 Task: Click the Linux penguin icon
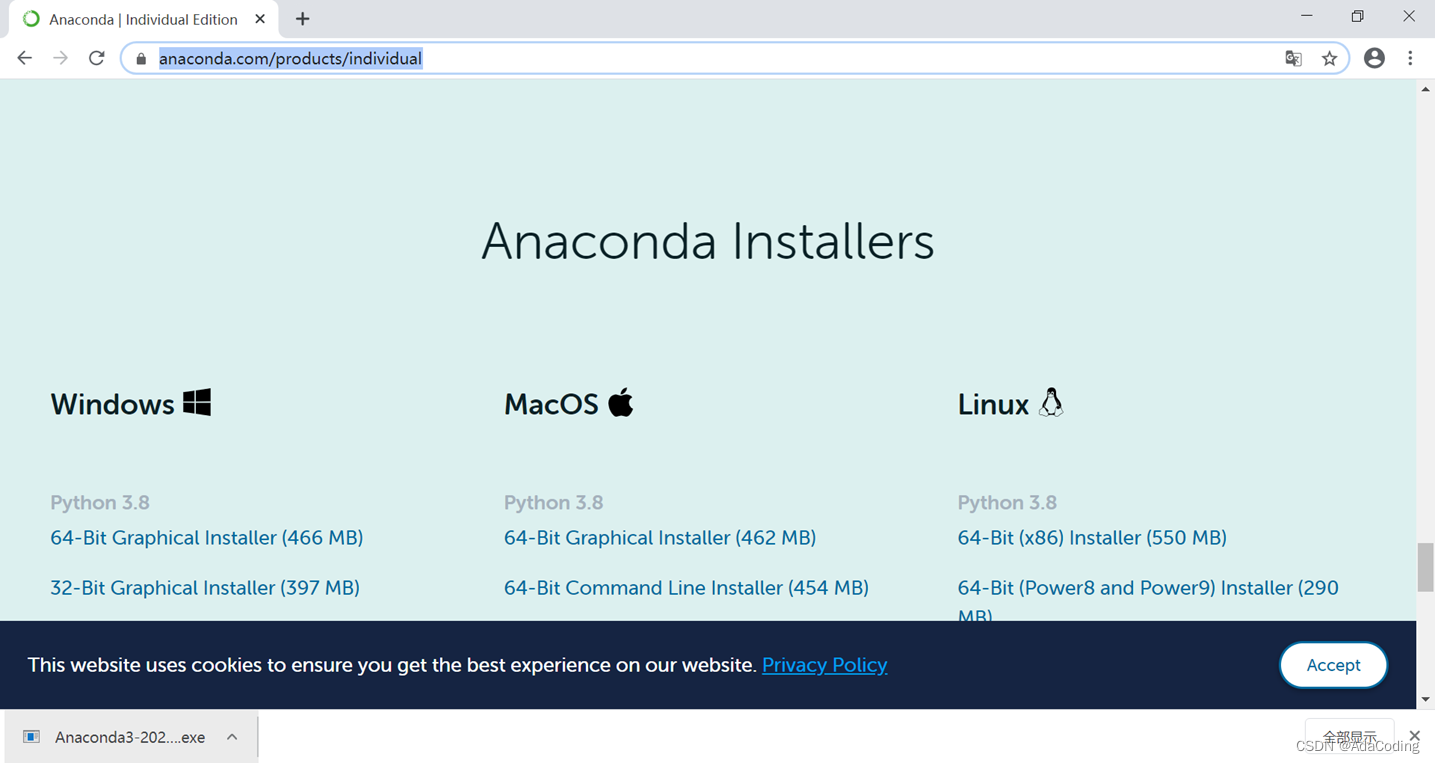click(x=1050, y=402)
